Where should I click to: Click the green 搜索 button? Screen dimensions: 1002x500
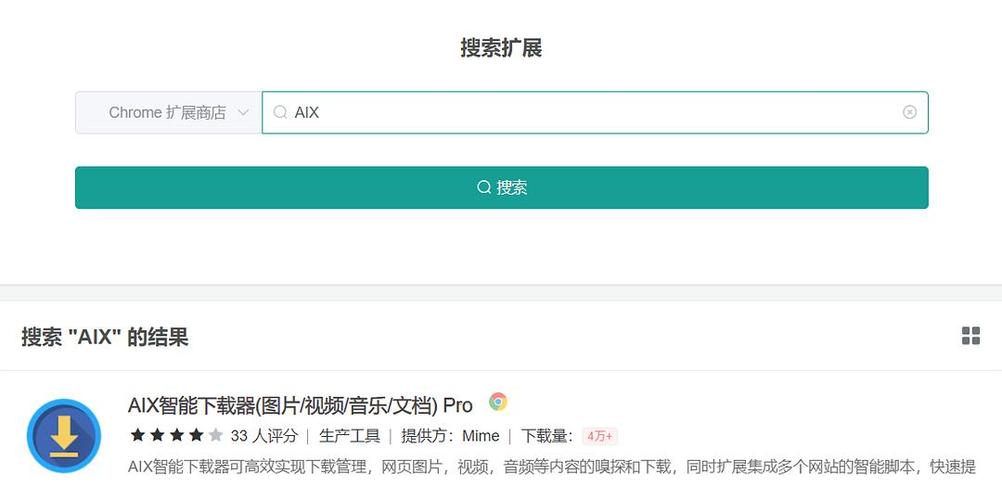[x=502, y=187]
